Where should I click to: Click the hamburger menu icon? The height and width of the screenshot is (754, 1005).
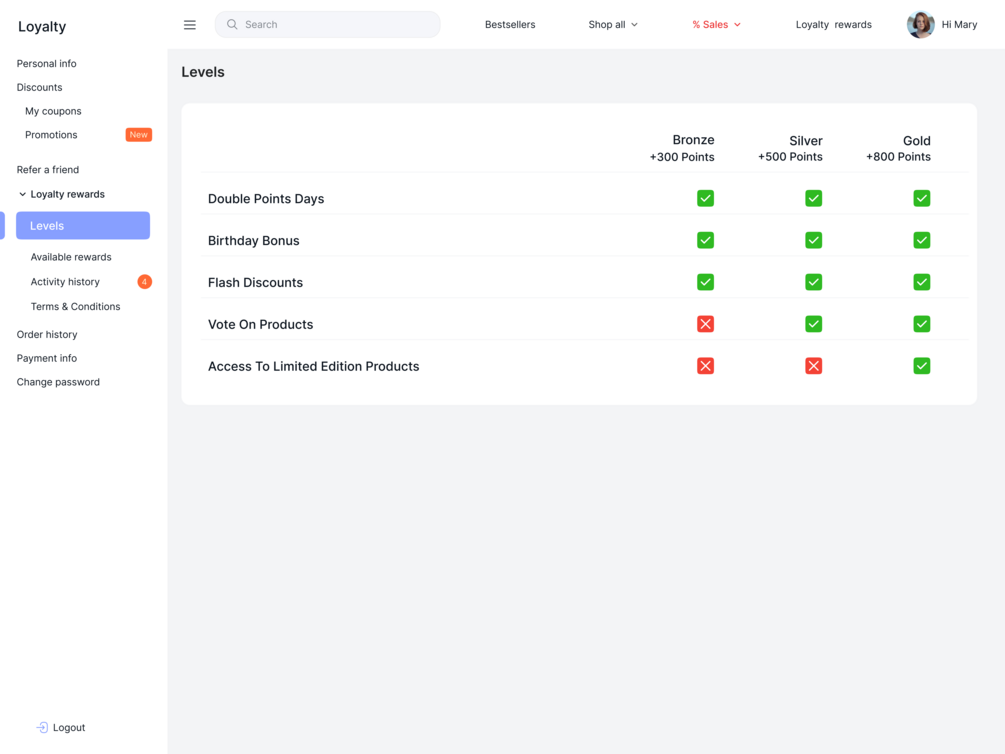click(x=190, y=25)
